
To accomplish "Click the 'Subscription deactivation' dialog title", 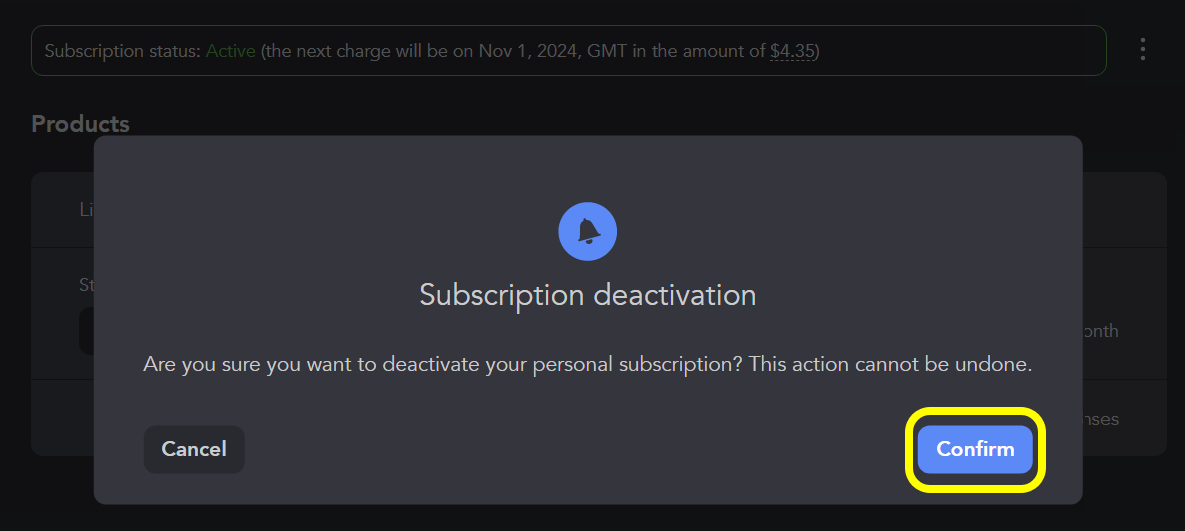I will pos(587,295).
